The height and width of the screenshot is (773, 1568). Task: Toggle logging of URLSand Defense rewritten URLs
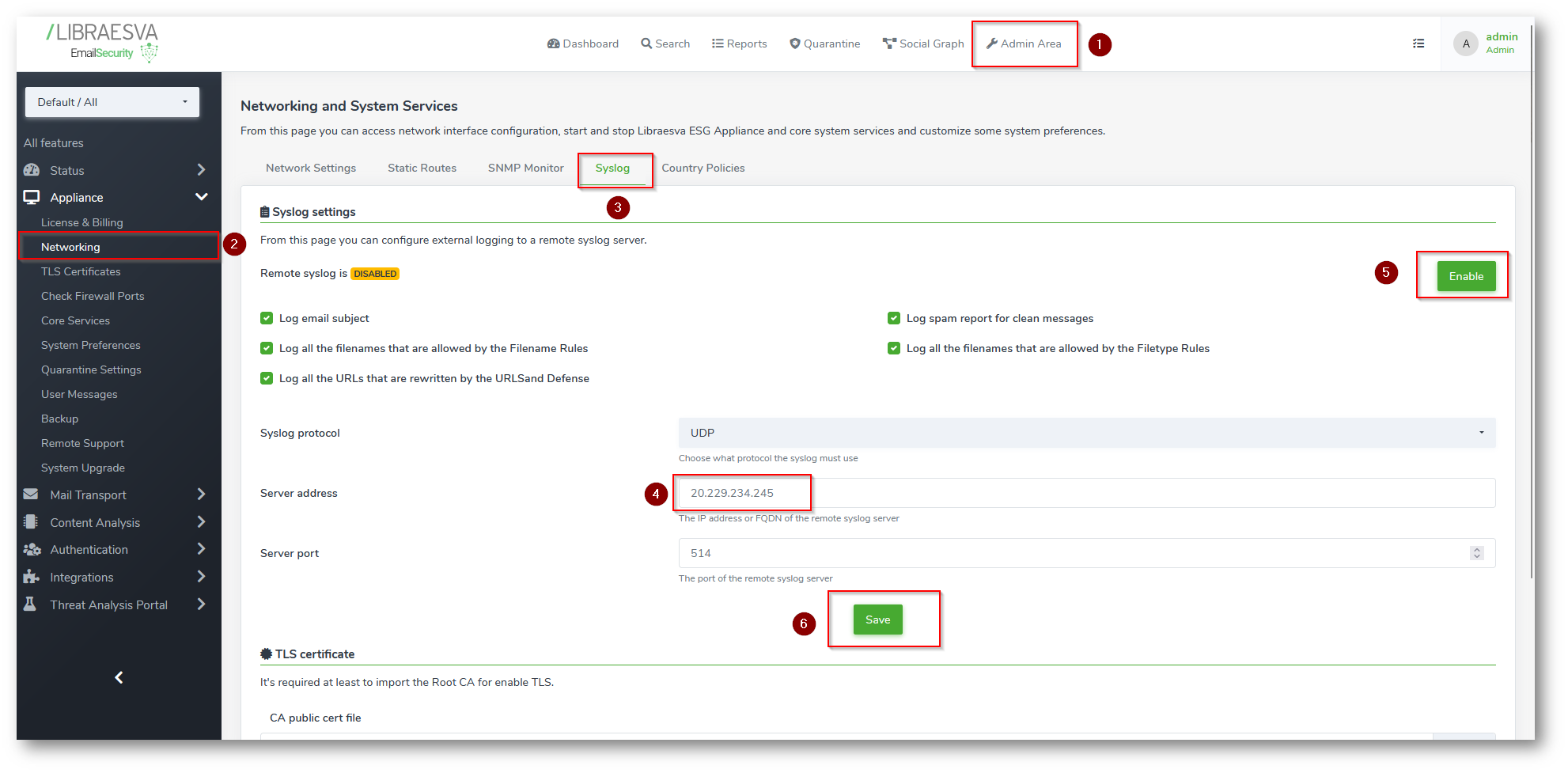(267, 378)
